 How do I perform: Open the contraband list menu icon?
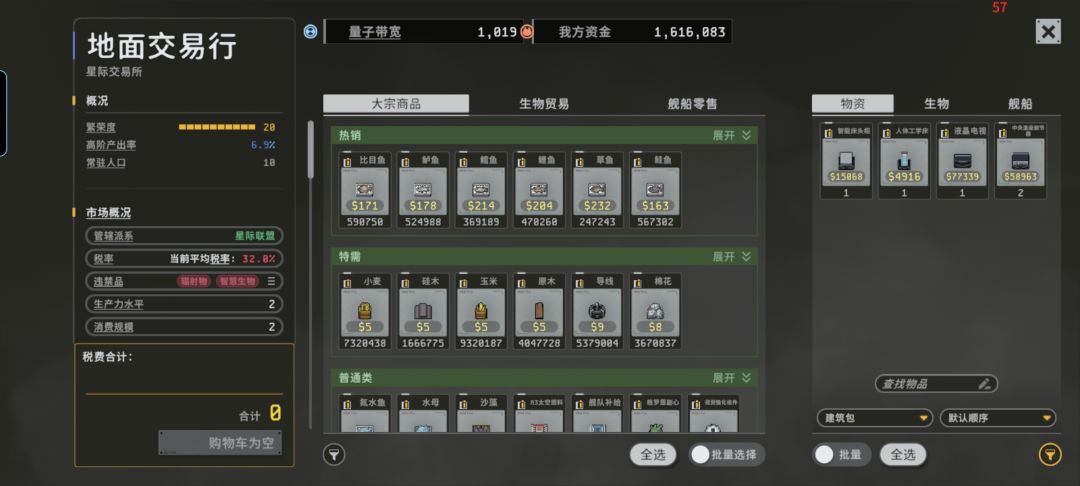coord(271,281)
